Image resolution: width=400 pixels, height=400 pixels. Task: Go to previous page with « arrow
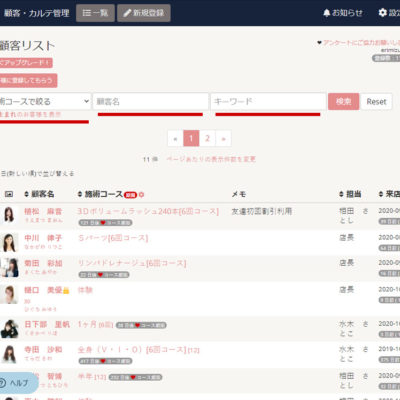coord(175,138)
